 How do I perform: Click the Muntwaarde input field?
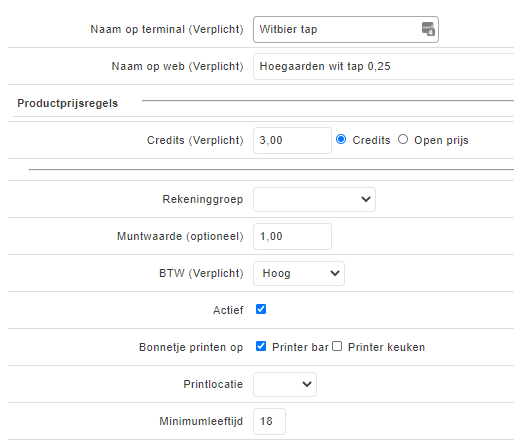pyautogui.click(x=292, y=236)
